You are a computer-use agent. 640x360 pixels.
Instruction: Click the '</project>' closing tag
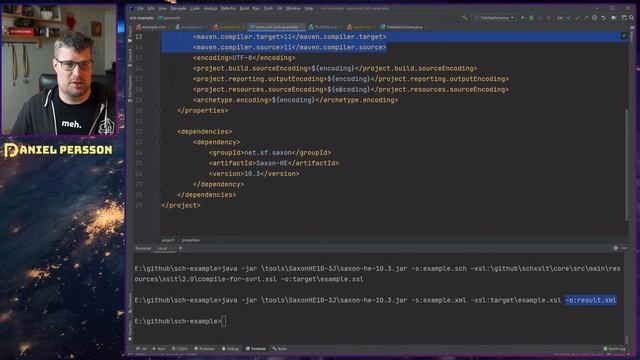coord(181,205)
